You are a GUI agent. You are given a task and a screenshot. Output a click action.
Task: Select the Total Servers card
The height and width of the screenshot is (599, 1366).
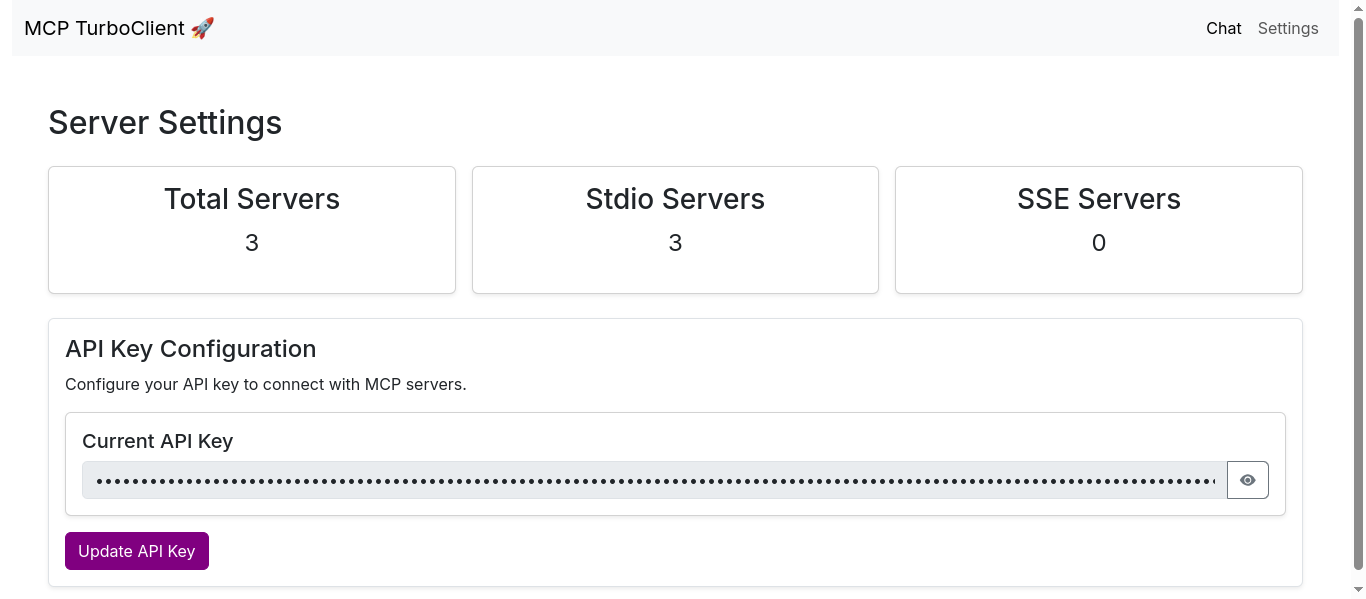click(251, 229)
